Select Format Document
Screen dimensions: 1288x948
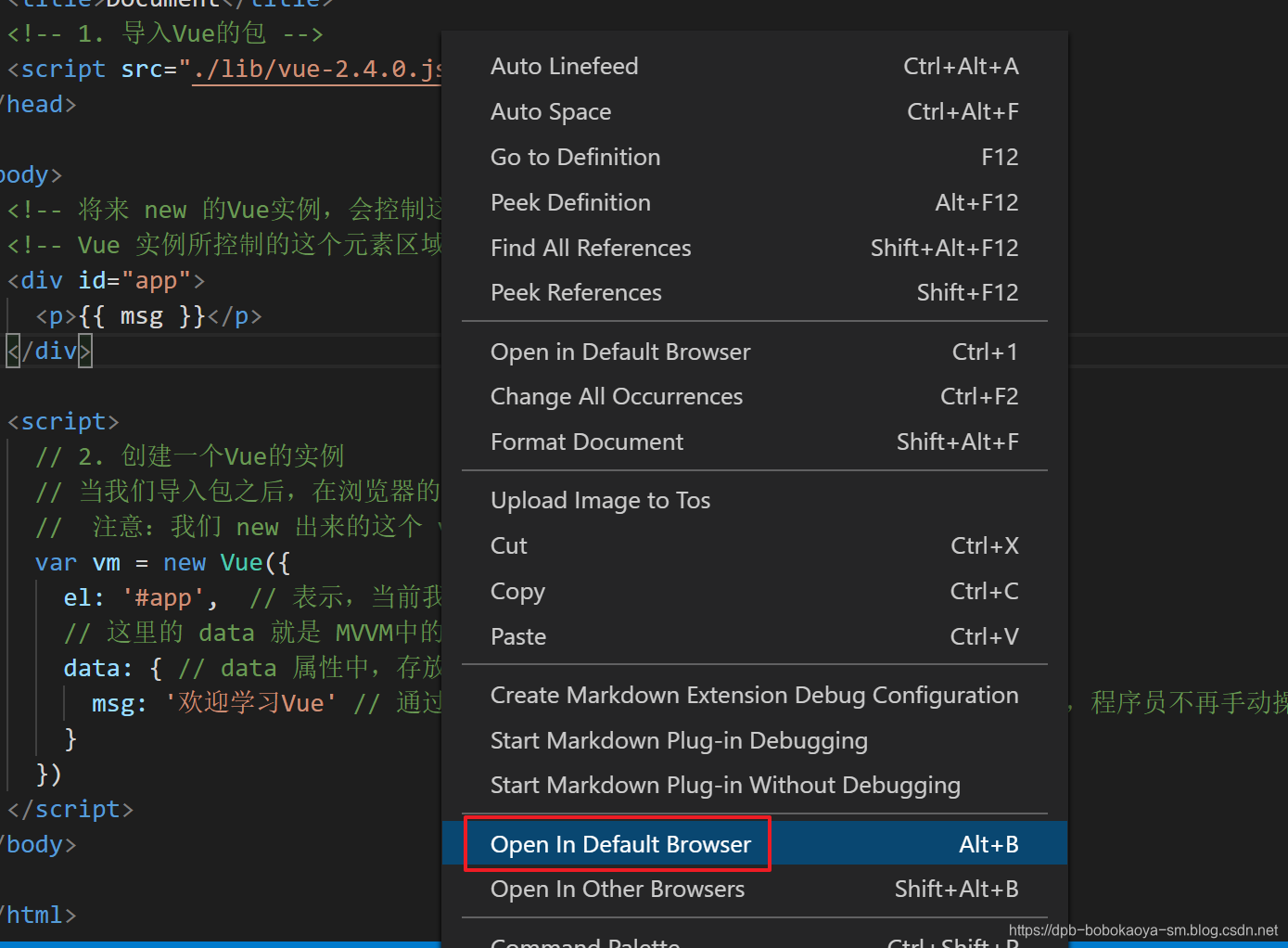(754, 442)
